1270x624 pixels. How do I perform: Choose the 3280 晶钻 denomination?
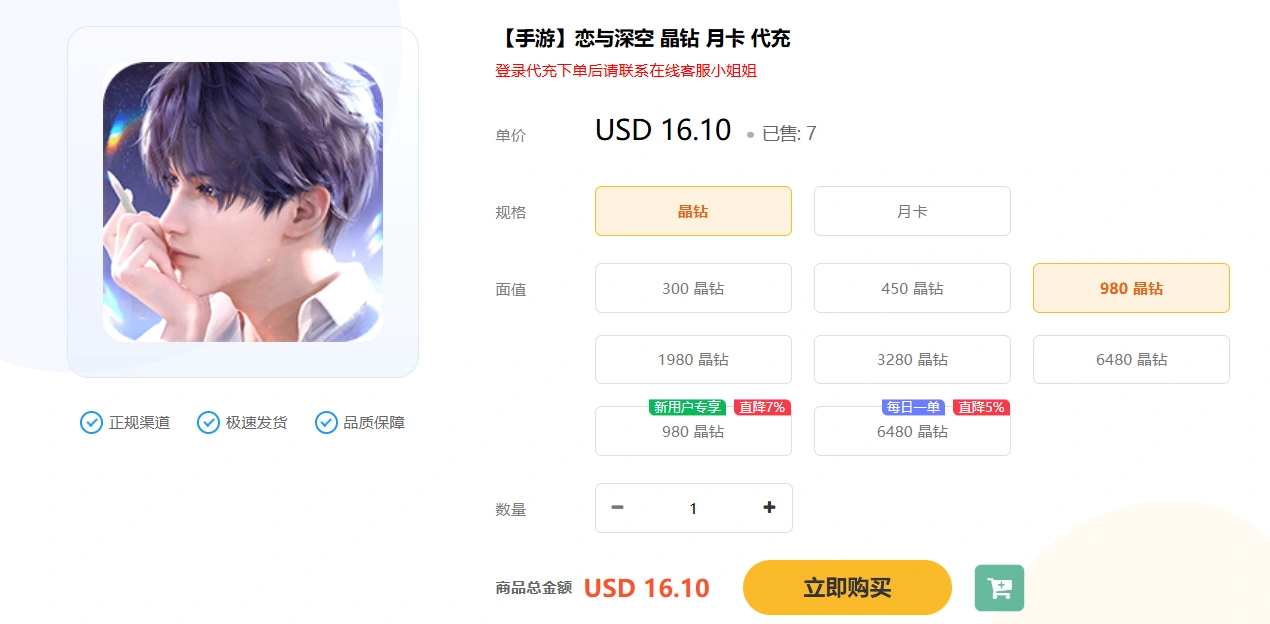[x=912, y=359]
